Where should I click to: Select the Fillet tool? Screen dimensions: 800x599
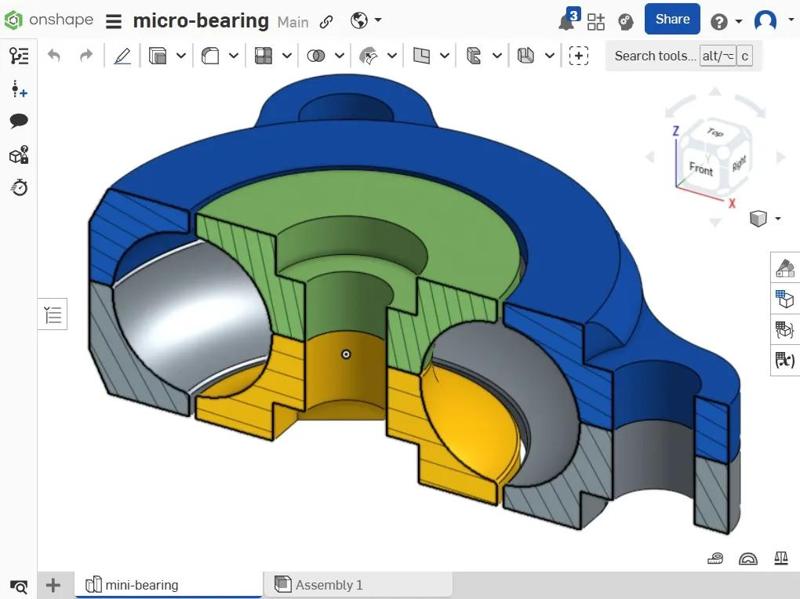click(x=210, y=56)
